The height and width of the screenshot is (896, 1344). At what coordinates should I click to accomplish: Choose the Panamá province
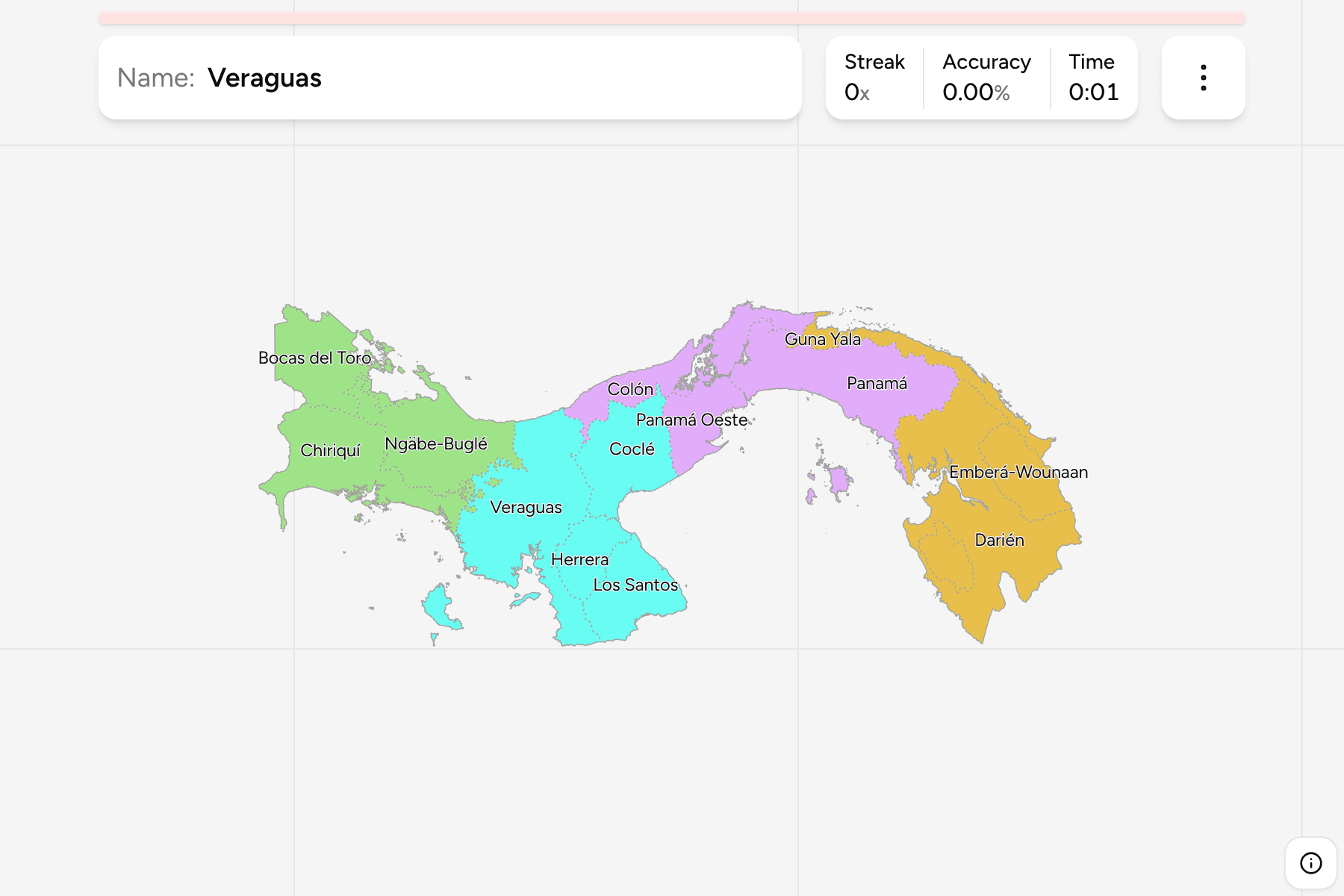[877, 384]
